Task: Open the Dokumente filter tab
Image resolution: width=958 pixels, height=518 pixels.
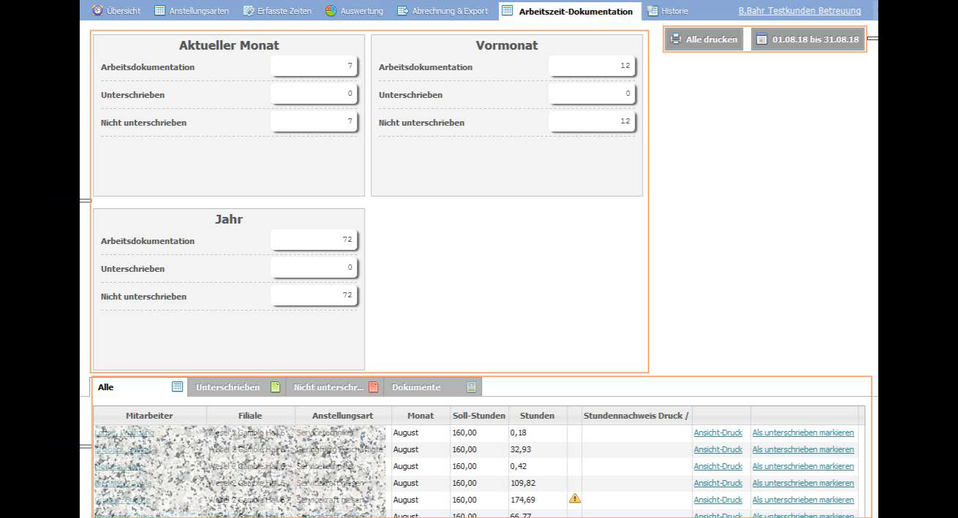Action: tap(433, 387)
